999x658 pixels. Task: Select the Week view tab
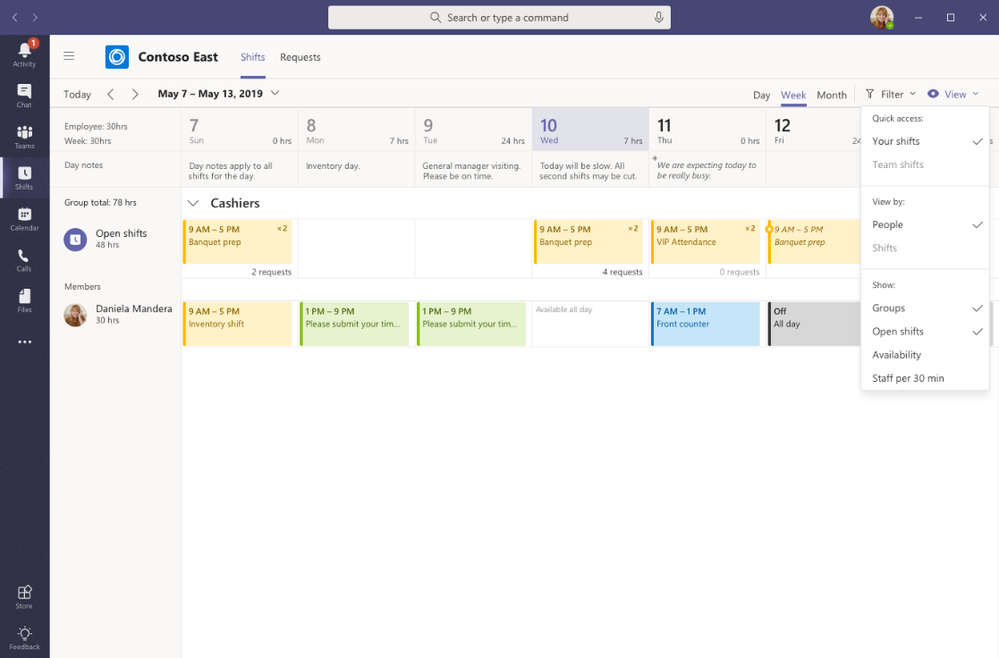click(793, 95)
